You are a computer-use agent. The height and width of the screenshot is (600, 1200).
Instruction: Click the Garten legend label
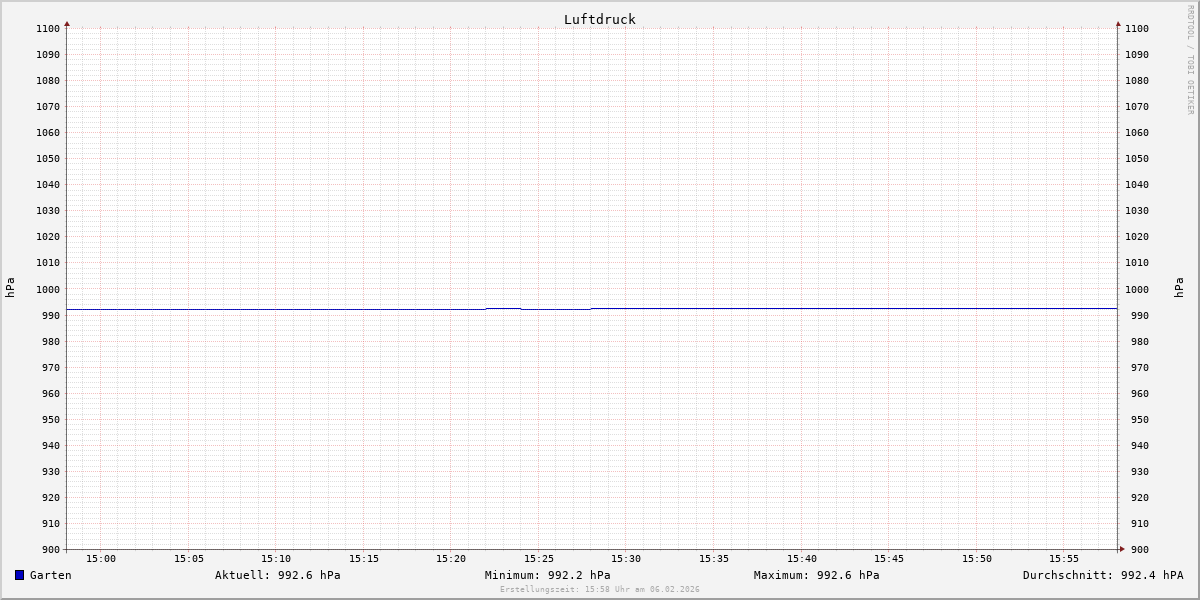click(50, 575)
